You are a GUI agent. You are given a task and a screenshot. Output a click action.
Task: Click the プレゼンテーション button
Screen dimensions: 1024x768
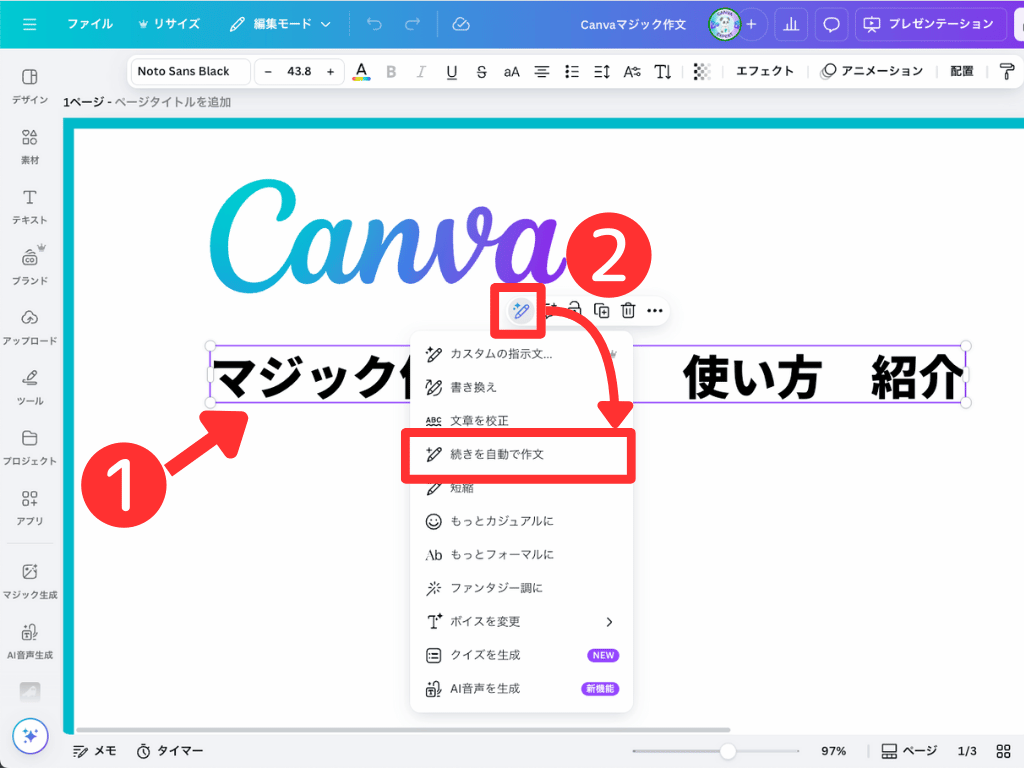pos(930,24)
